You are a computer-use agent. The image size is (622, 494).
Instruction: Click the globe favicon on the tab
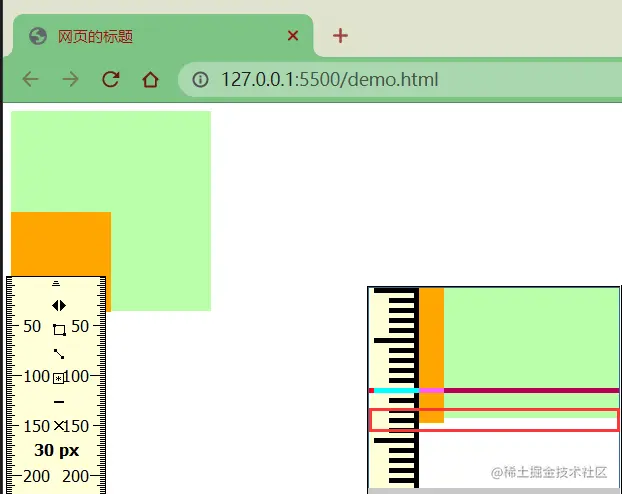(38, 36)
